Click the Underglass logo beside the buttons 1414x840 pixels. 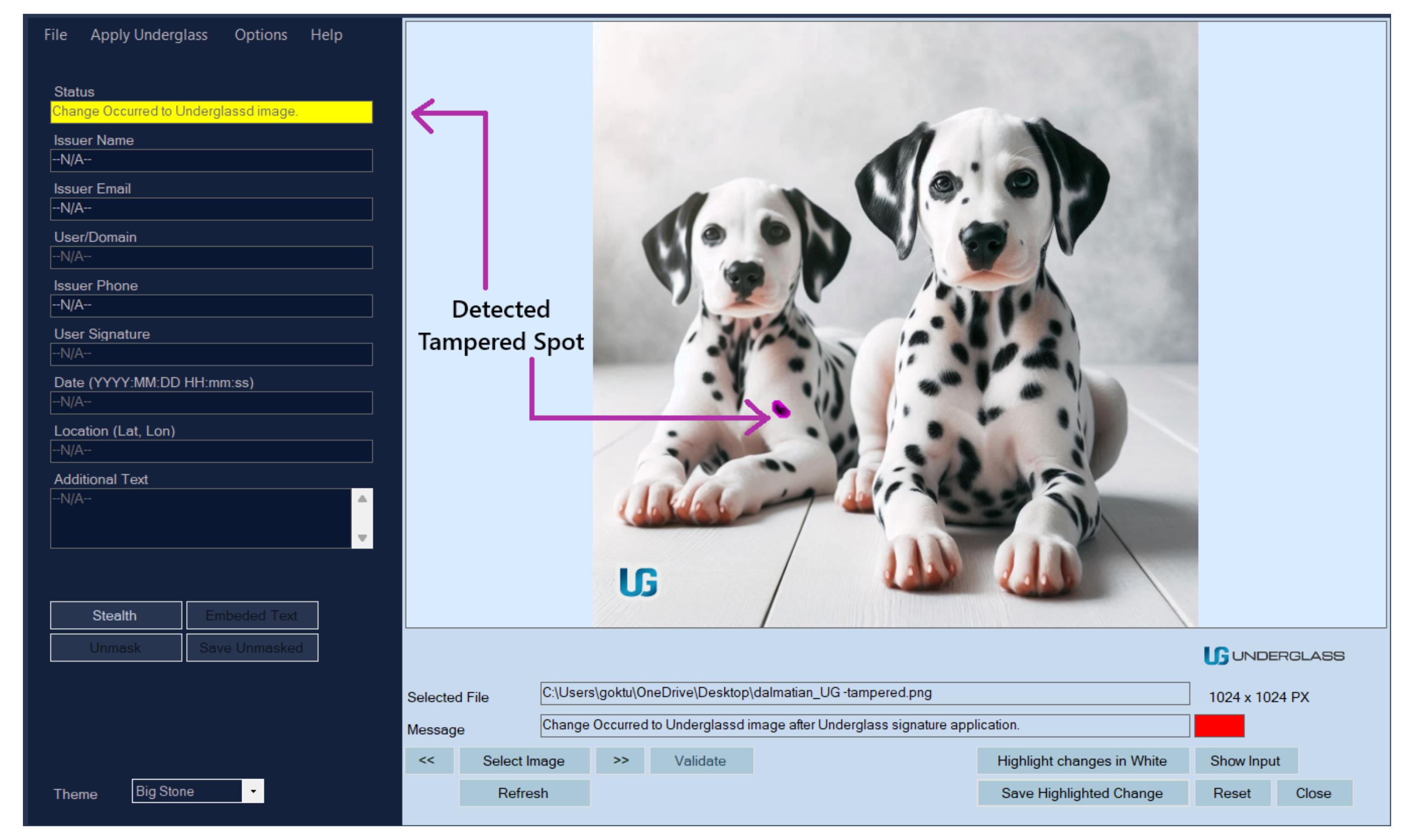click(x=1274, y=656)
